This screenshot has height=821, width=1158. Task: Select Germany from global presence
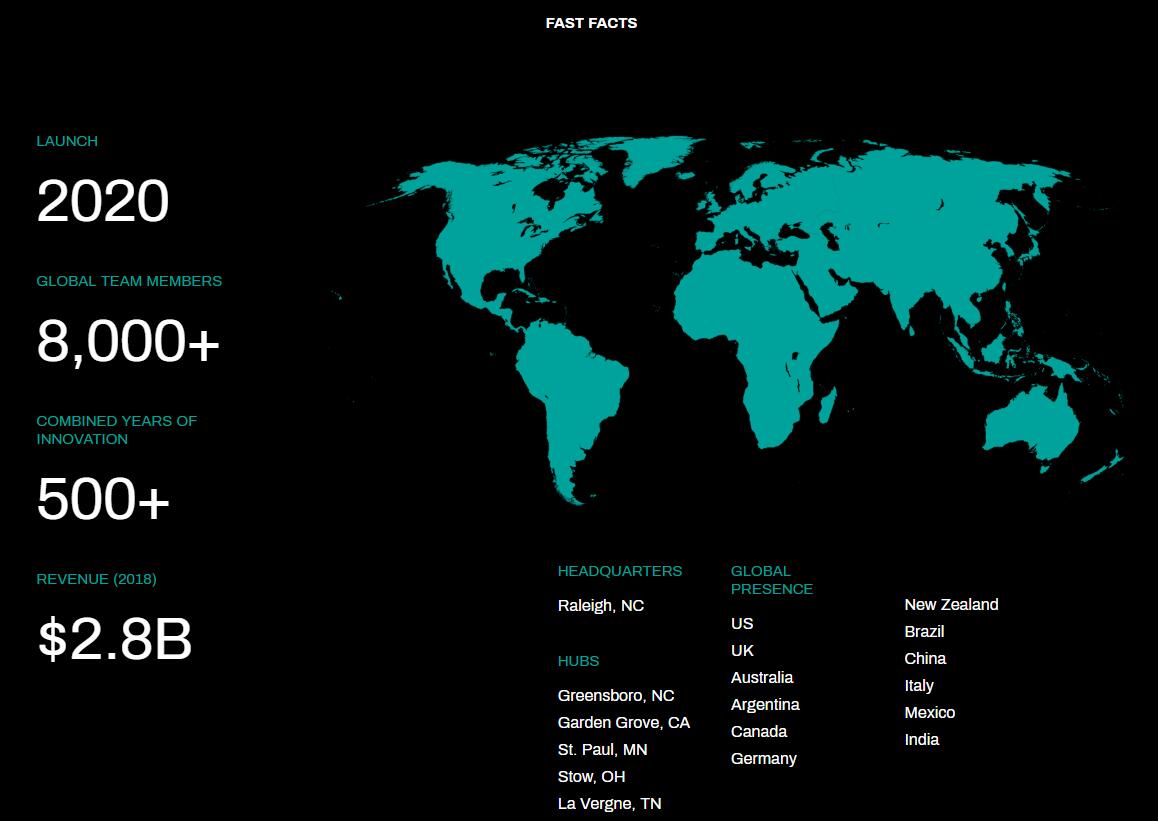tap(764, 759)
